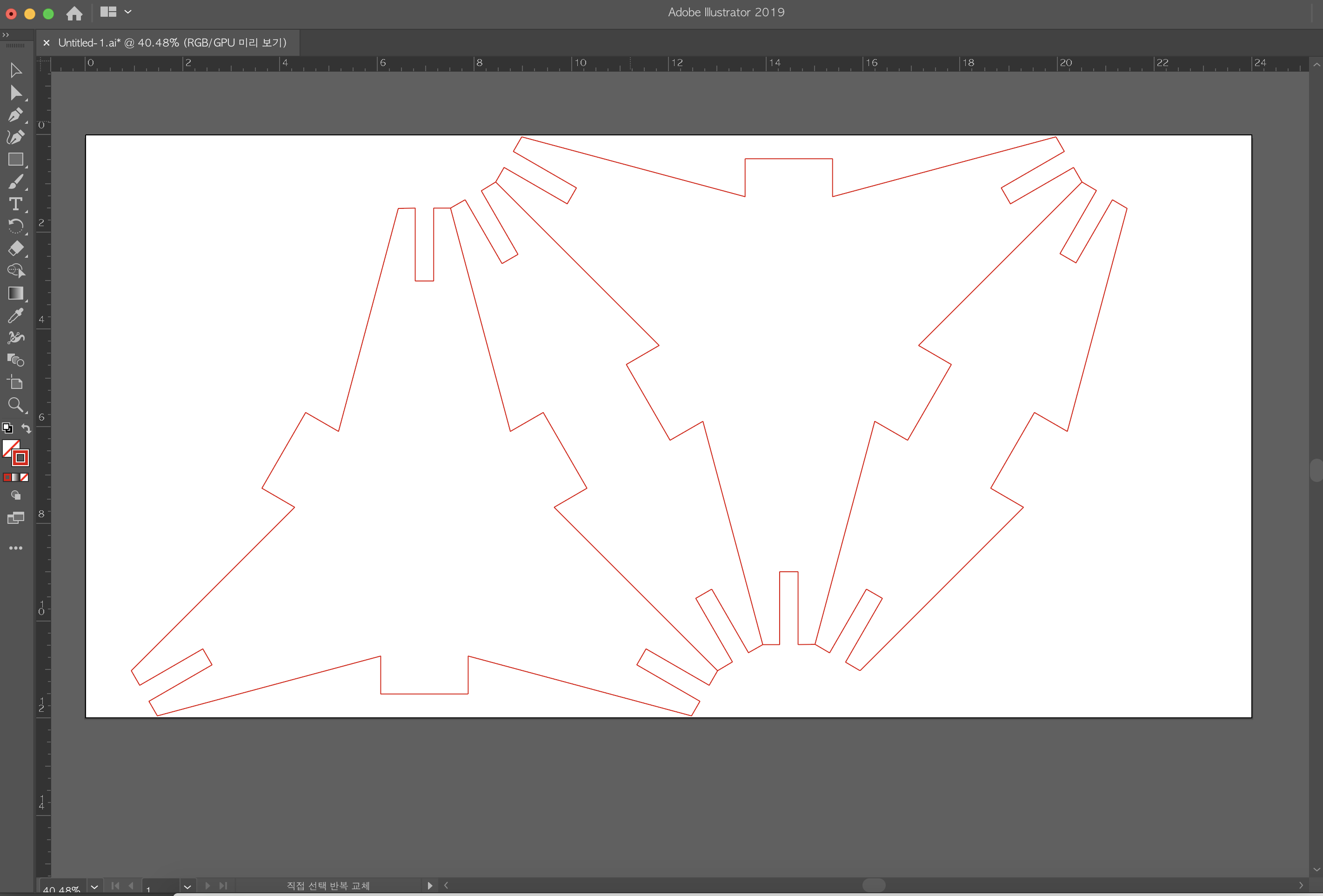Image resolution: width=1323 pixels, height=896 pixels.
Task: Select the Rectangle tool
Action: coord(15,160)
